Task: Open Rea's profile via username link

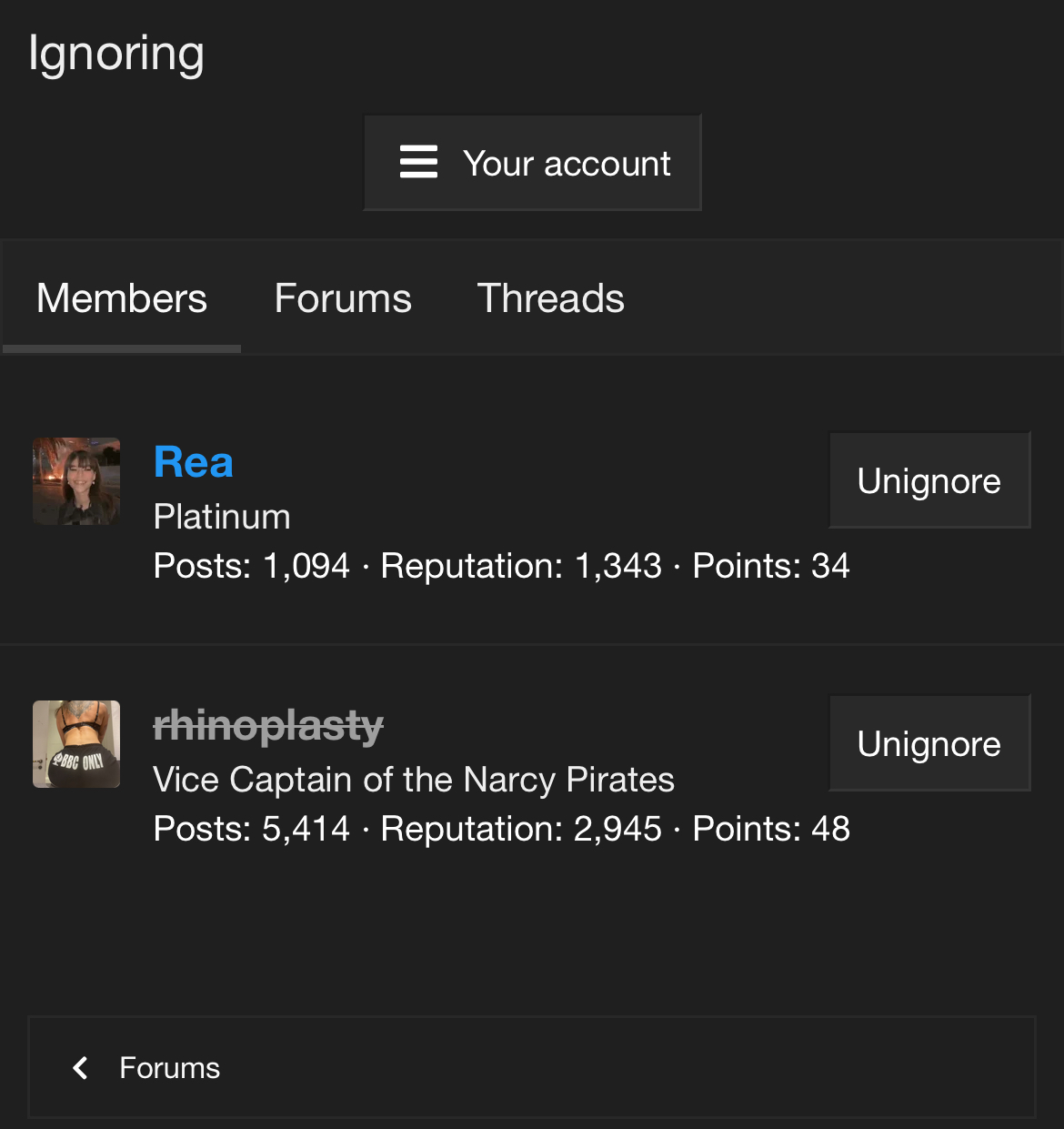Action: tap(194, 462)
